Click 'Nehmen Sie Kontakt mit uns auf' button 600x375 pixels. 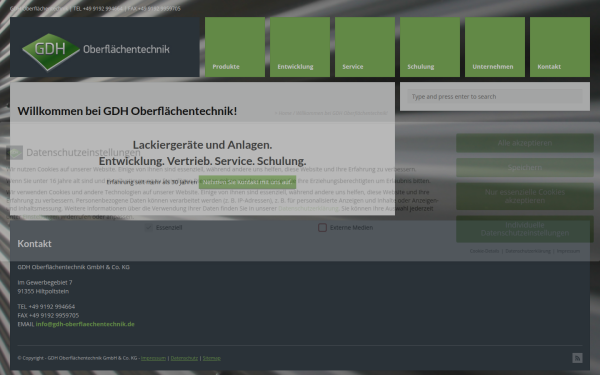pyautogui.click(x=247, y=182)
